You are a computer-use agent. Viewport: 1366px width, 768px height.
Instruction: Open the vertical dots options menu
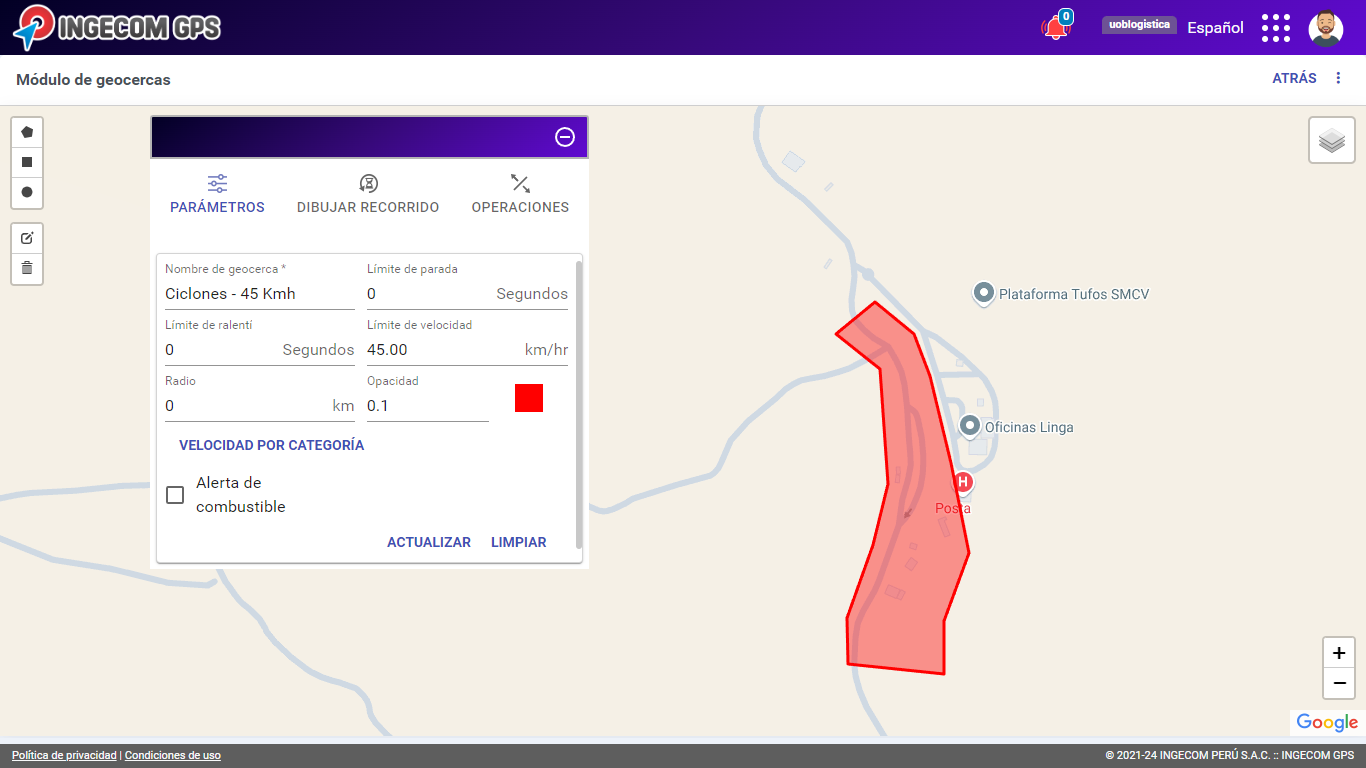click(x=1339, y=78)
